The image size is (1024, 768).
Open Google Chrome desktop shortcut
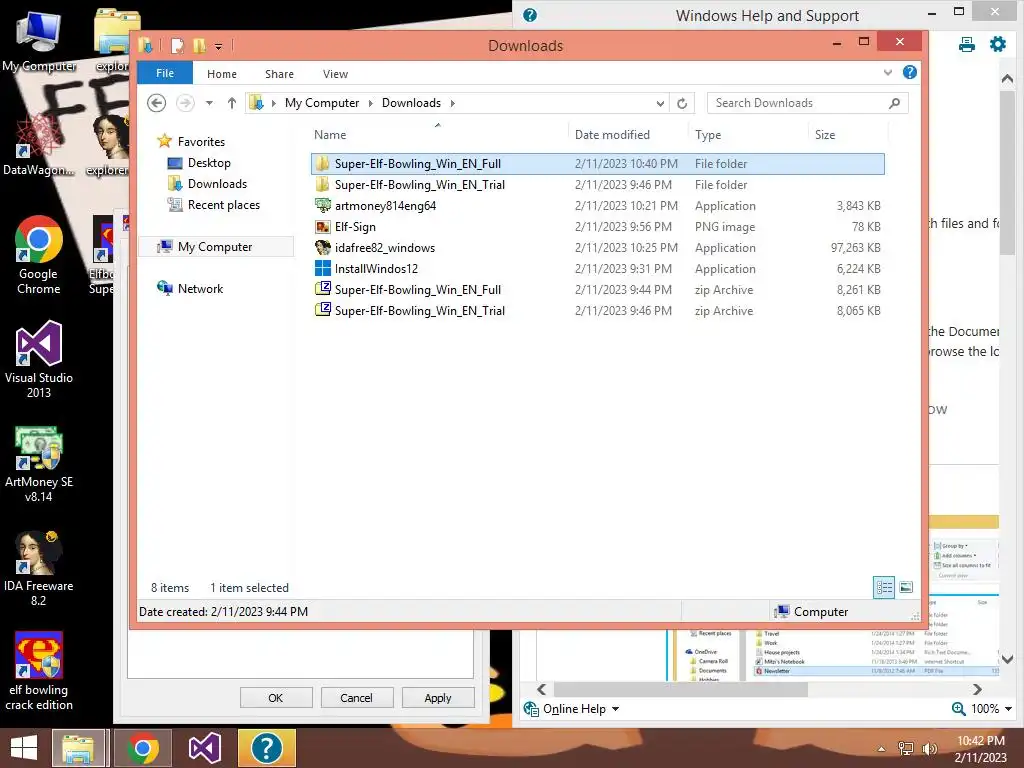[39, 255]
